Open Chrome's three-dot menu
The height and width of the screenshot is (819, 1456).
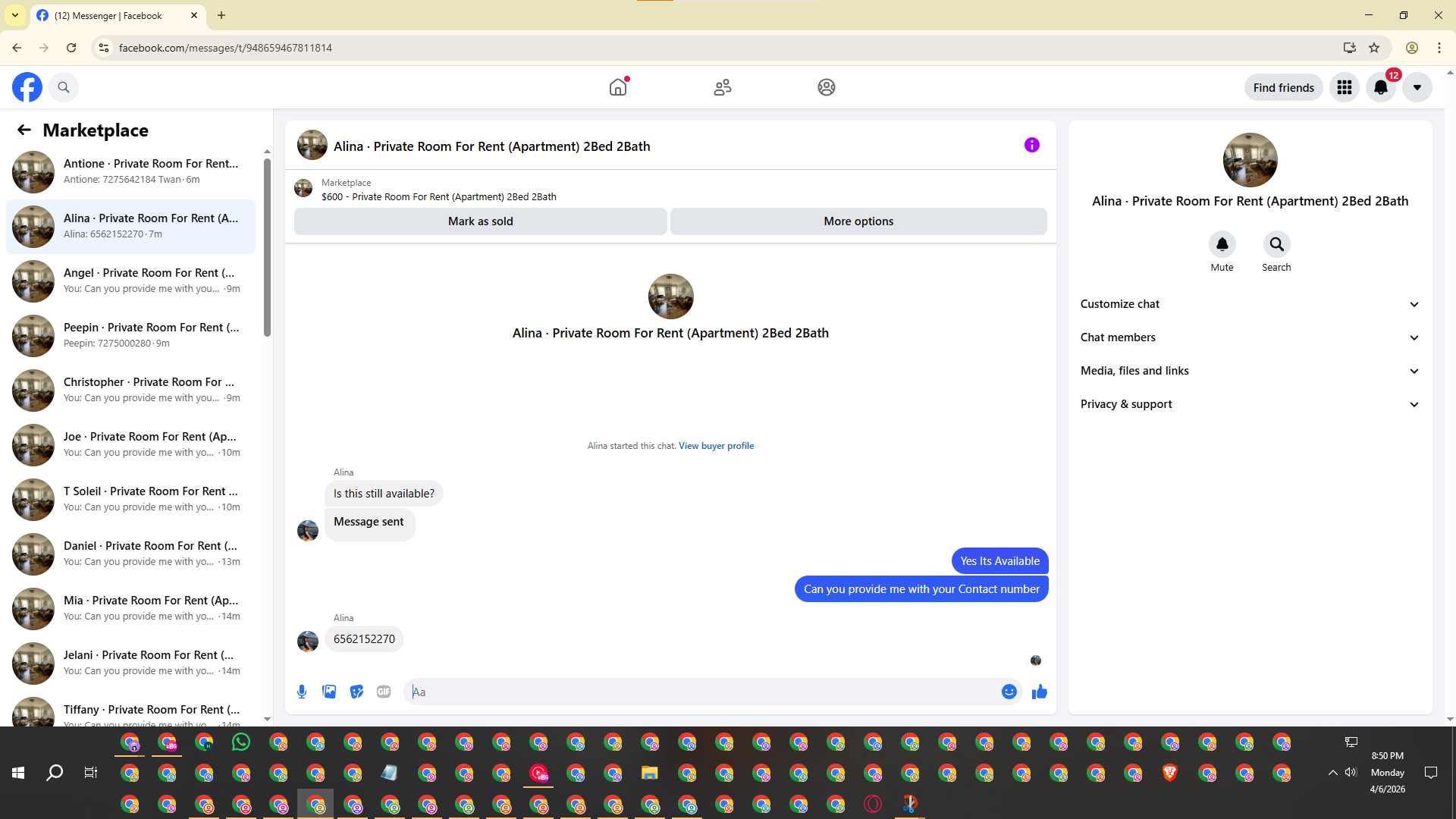(x=1439, y=48)
